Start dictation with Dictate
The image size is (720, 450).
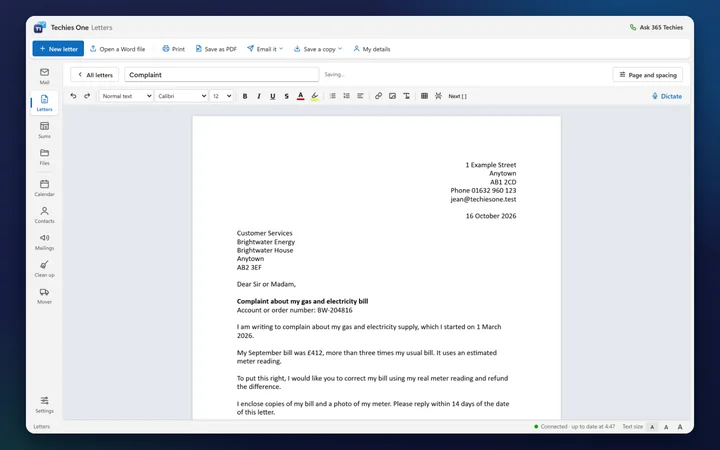667,96
